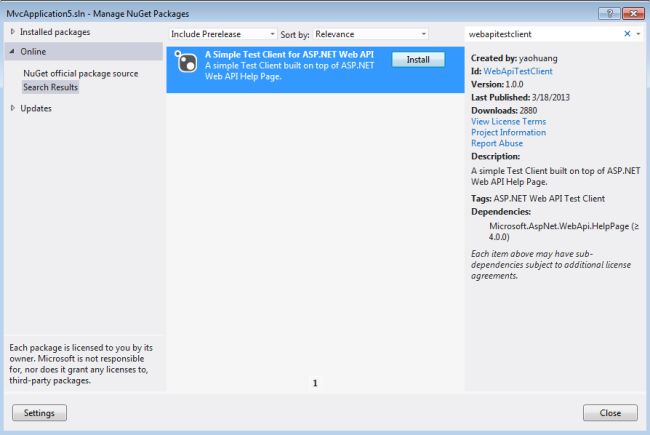Open the Include Prerelease dropdown
Viewport: 650px width, 435px height.
click(223, 34)
